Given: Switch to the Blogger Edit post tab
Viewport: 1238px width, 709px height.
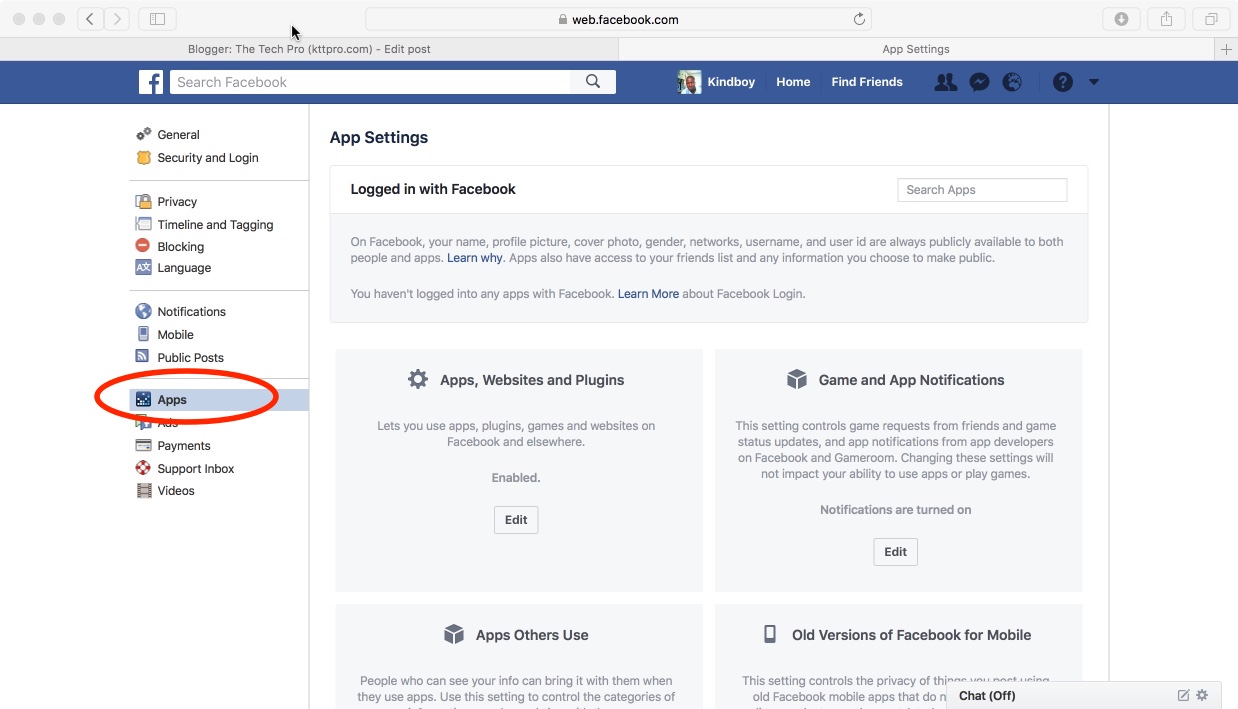Looking at the screenshot, I should 309,49.
